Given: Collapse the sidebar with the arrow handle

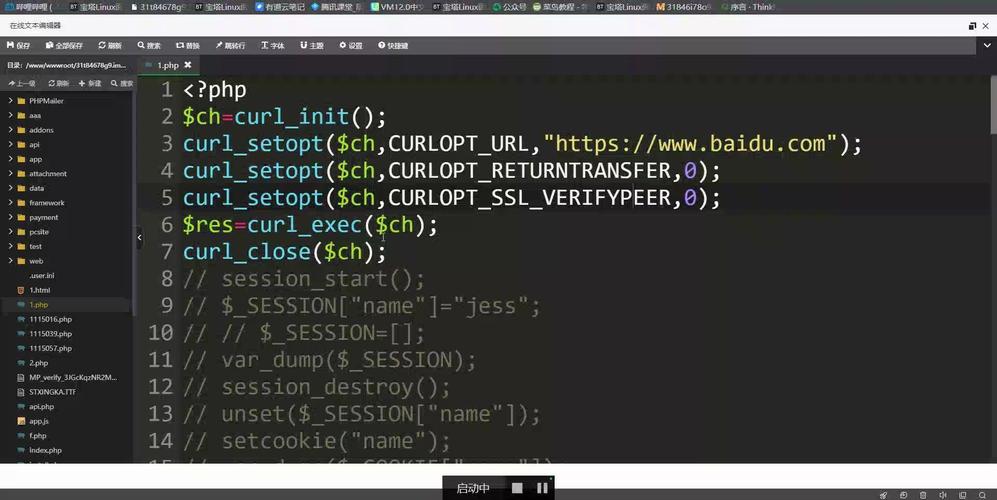Looking at the screenshot, I should point(139,237).
